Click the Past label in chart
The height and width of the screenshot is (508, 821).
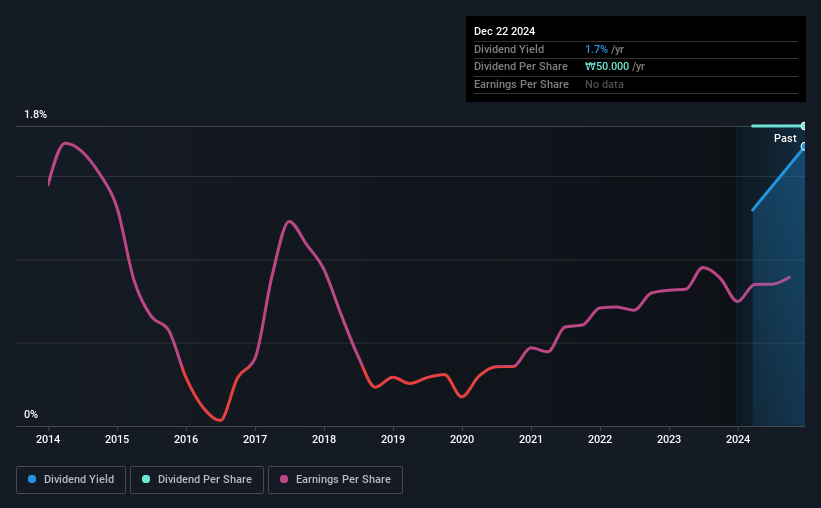(785, 138)
